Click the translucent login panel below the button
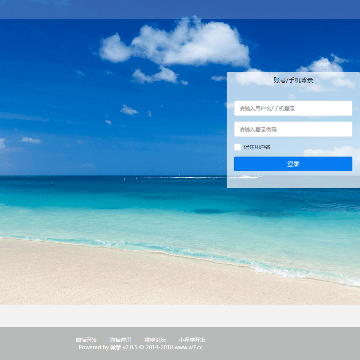This screenshot has height=360, width=360. coord(293,180)
